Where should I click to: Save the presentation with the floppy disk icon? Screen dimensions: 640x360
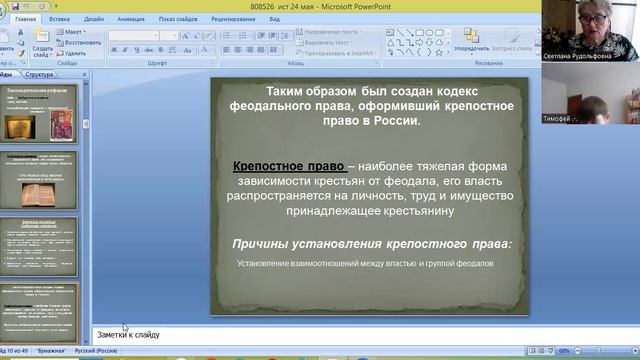16,6
